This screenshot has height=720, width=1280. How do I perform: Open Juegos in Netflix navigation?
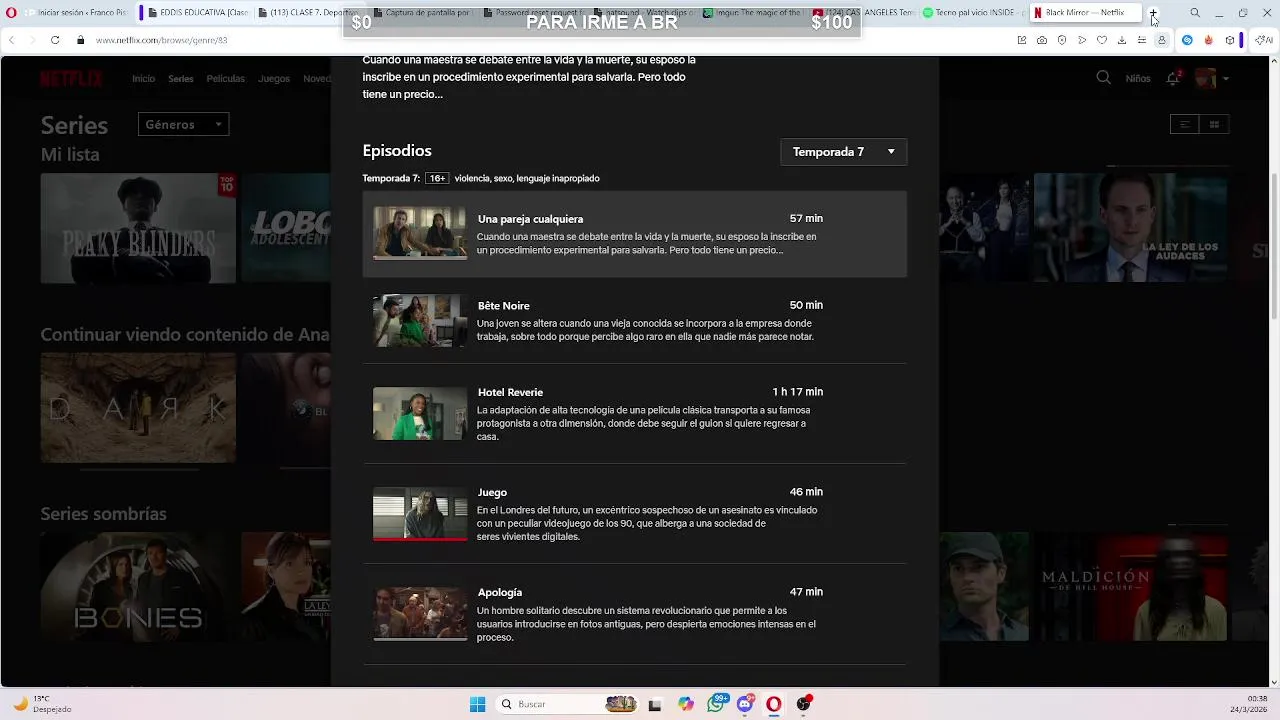274,79
